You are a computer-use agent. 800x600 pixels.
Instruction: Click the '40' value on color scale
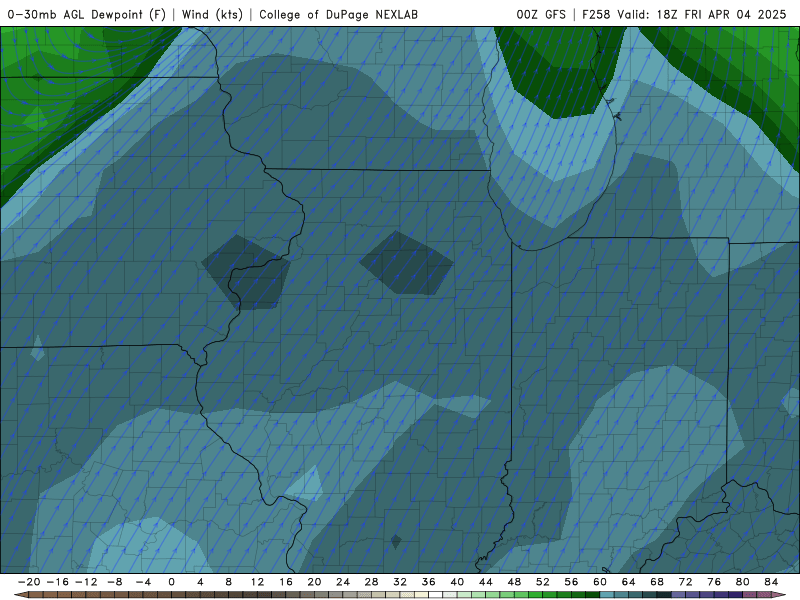click(457, 582)
